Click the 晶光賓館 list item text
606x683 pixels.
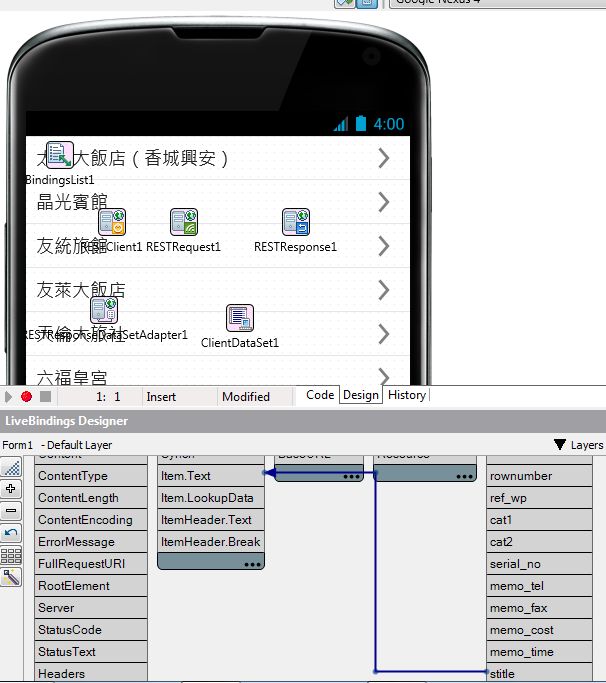point(72,202)
